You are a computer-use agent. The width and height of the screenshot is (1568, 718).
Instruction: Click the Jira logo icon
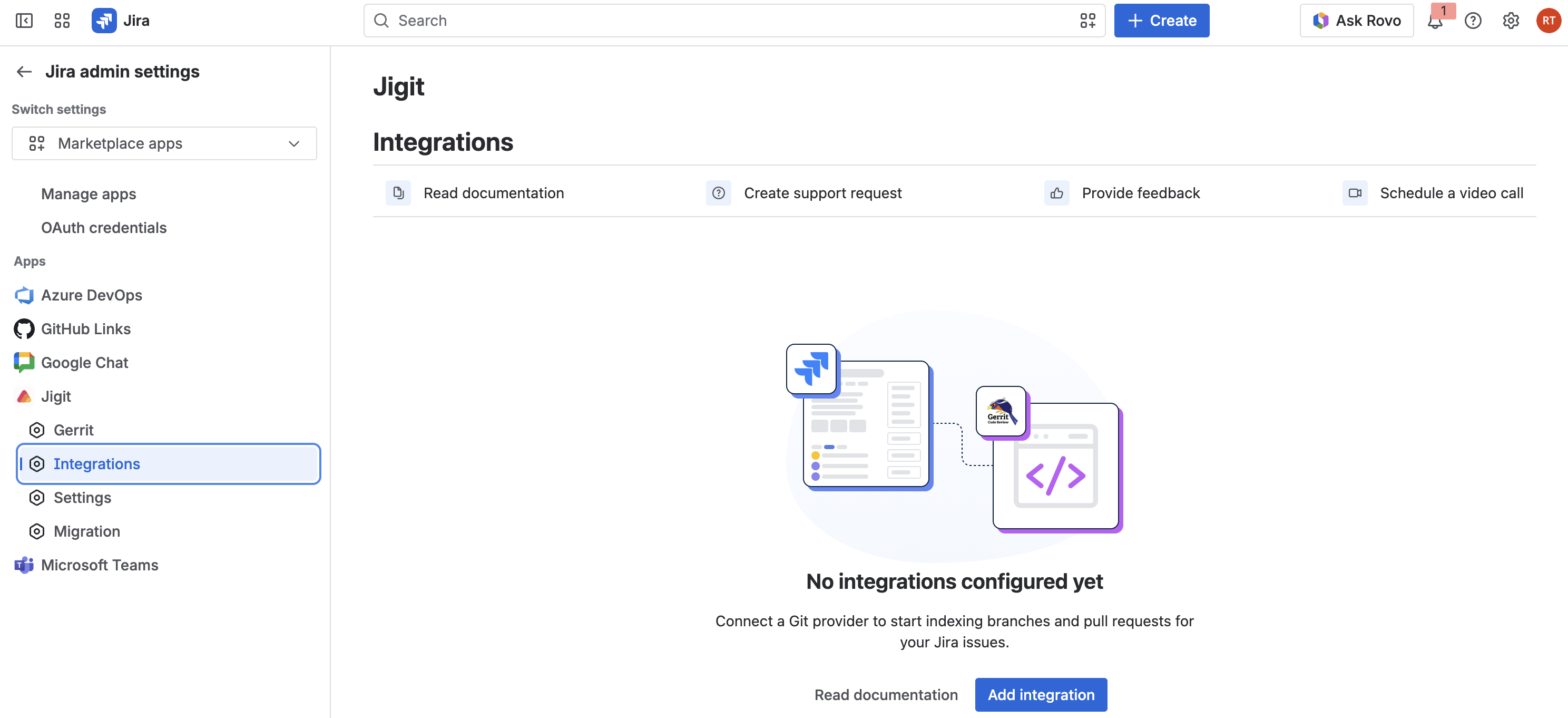[x=104, y=21]
